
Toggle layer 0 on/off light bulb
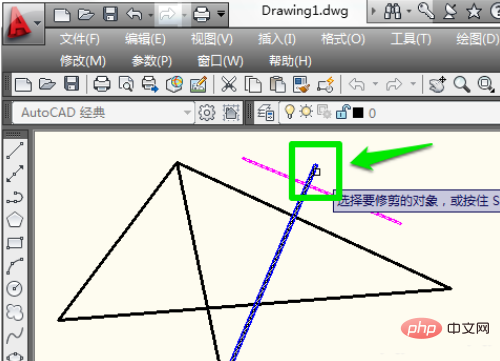289,111
